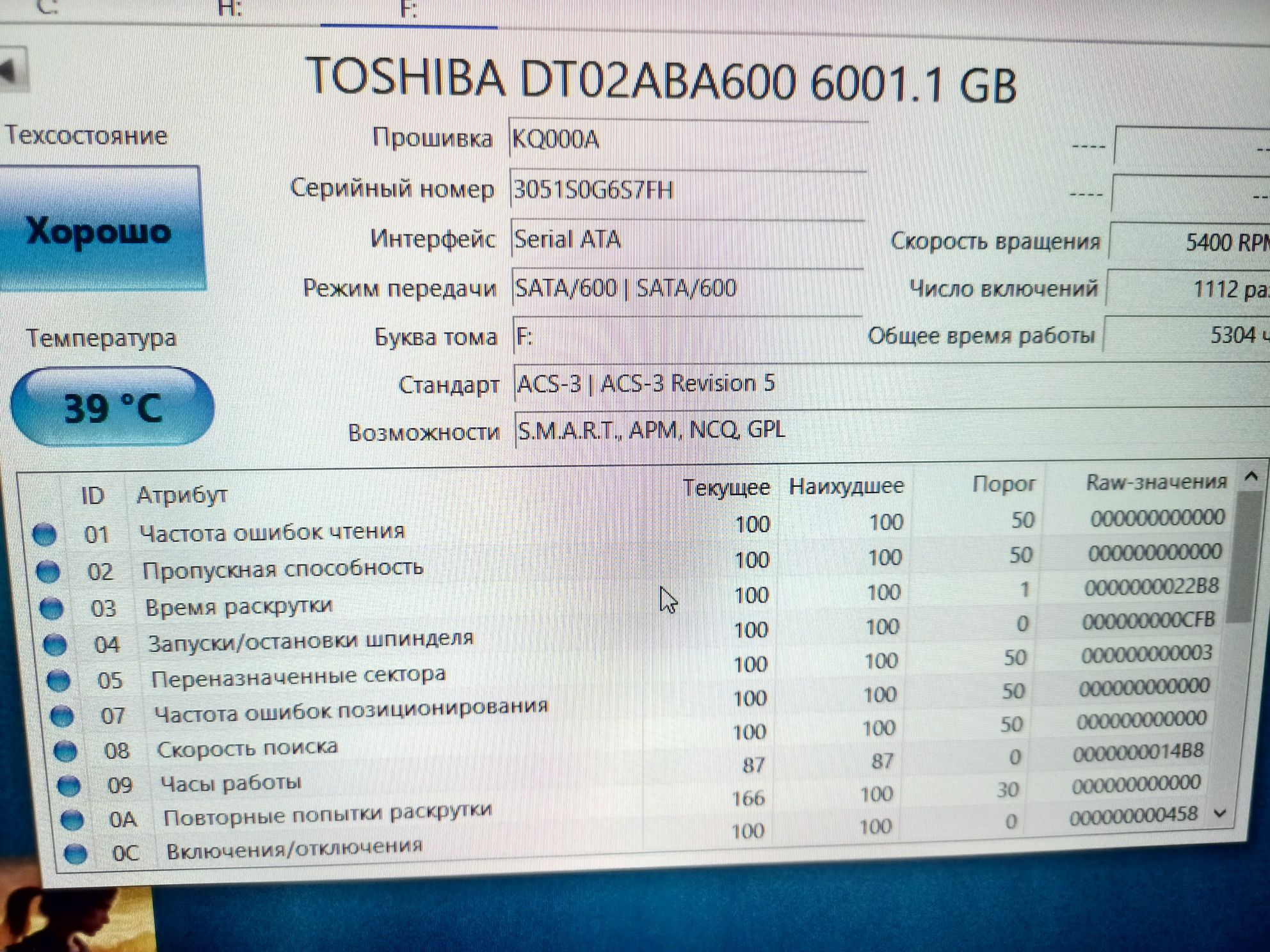Click the Буква тома field F:
This screenshot has width=1270, height=952.
[687, 336]
